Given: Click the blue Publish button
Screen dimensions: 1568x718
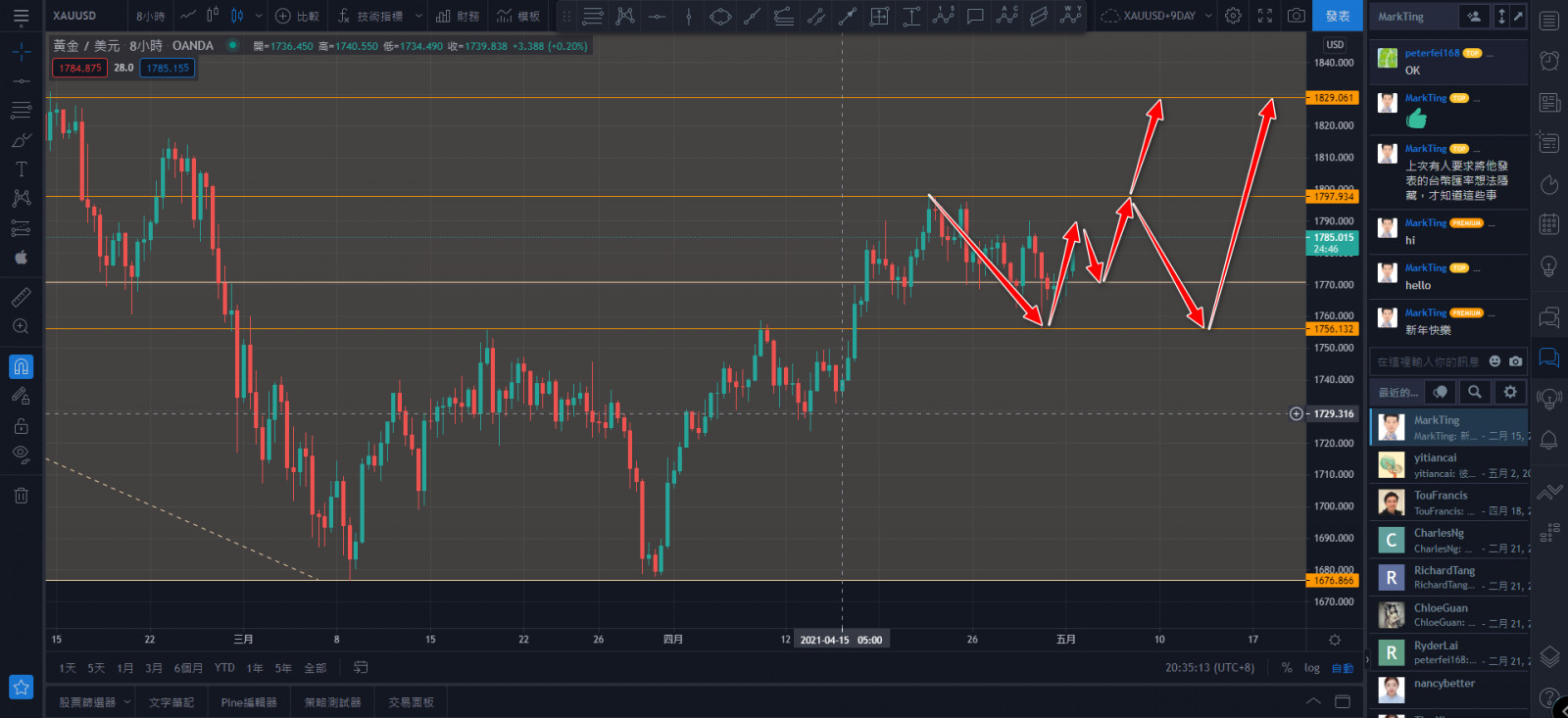Looking at the screenshot, I should click(x=1338, y=17).
